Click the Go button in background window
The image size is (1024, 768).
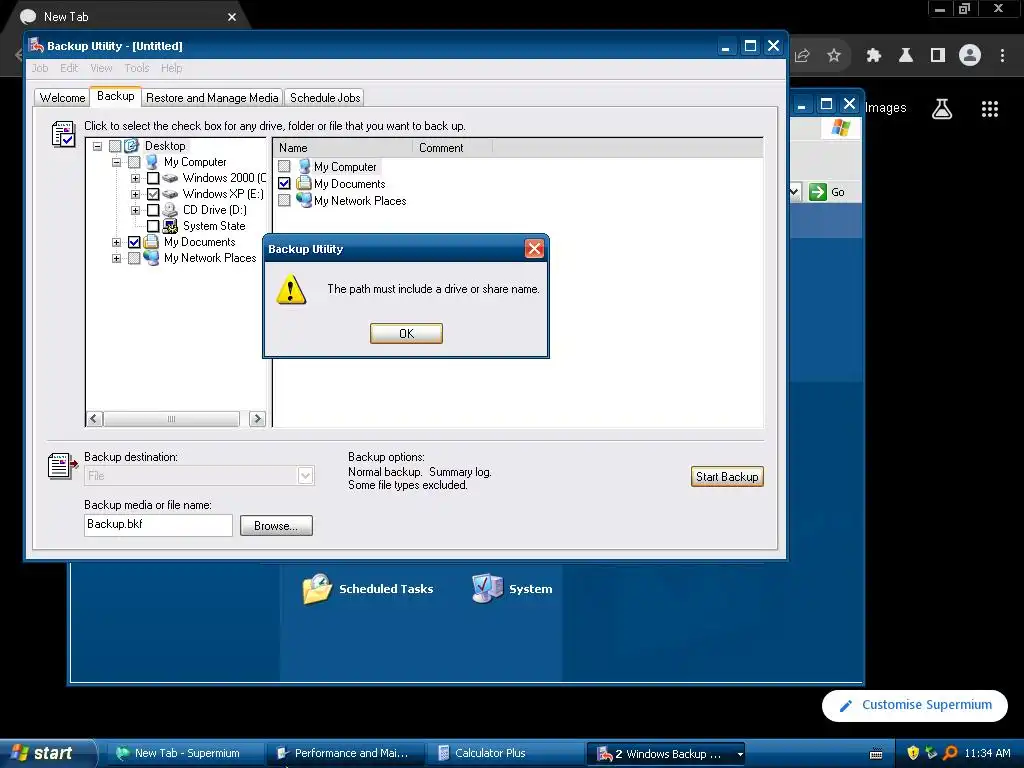coord(827,192)
